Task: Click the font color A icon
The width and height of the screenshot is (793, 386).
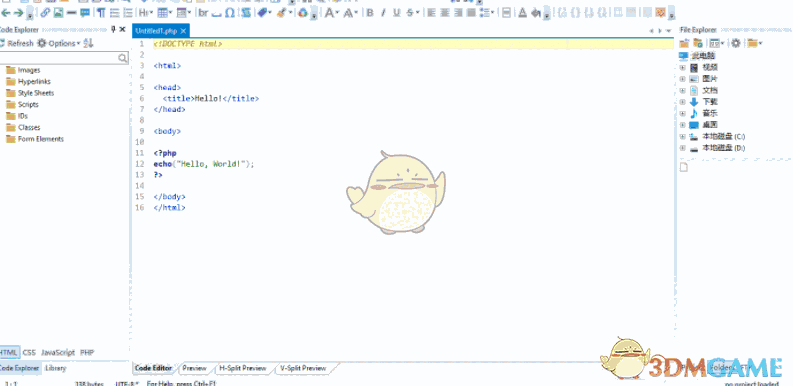Action: click(x=523, y=13)
